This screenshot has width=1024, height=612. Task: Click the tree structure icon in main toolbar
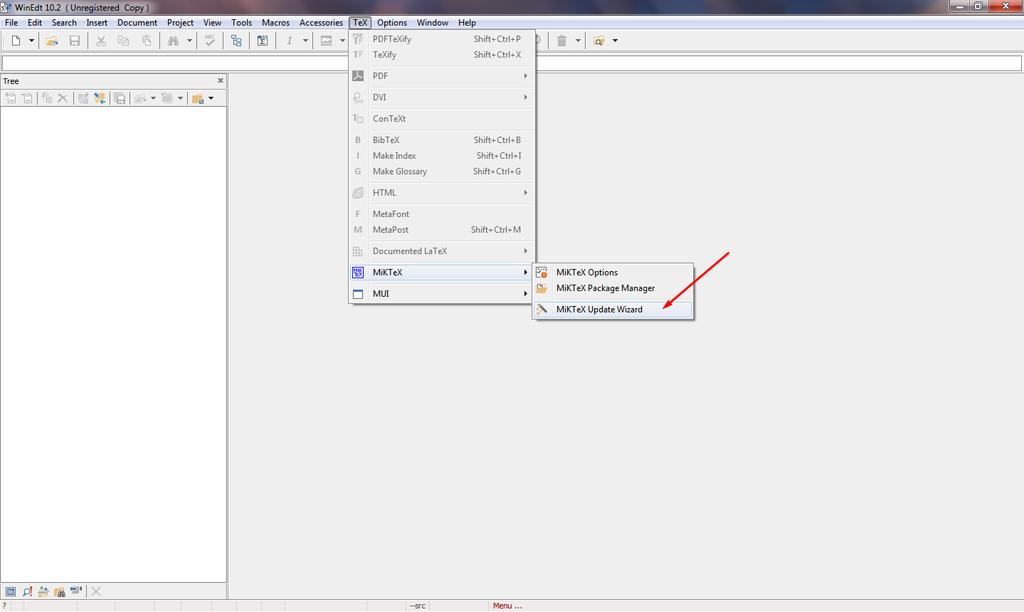coord(236,40)
